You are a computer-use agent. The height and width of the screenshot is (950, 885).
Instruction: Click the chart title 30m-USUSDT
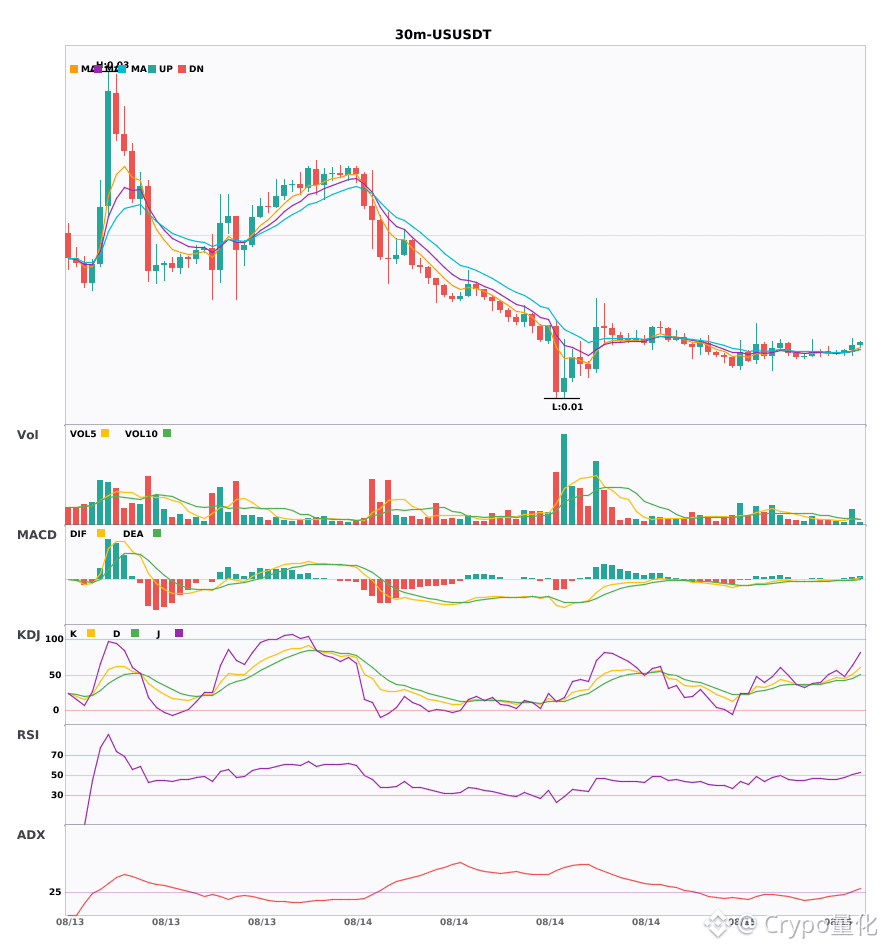pos(443,35)
